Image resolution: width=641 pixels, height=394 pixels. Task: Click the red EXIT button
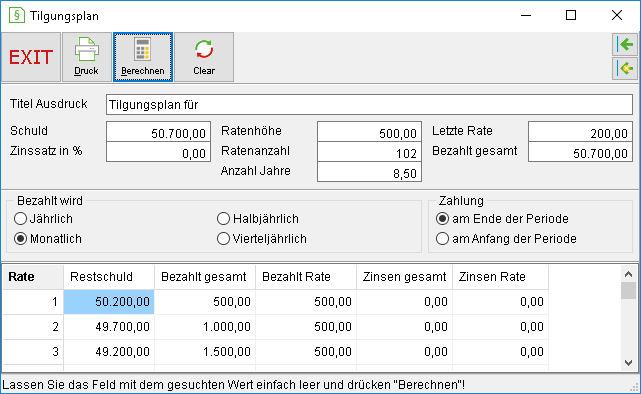tap(31, 57)
